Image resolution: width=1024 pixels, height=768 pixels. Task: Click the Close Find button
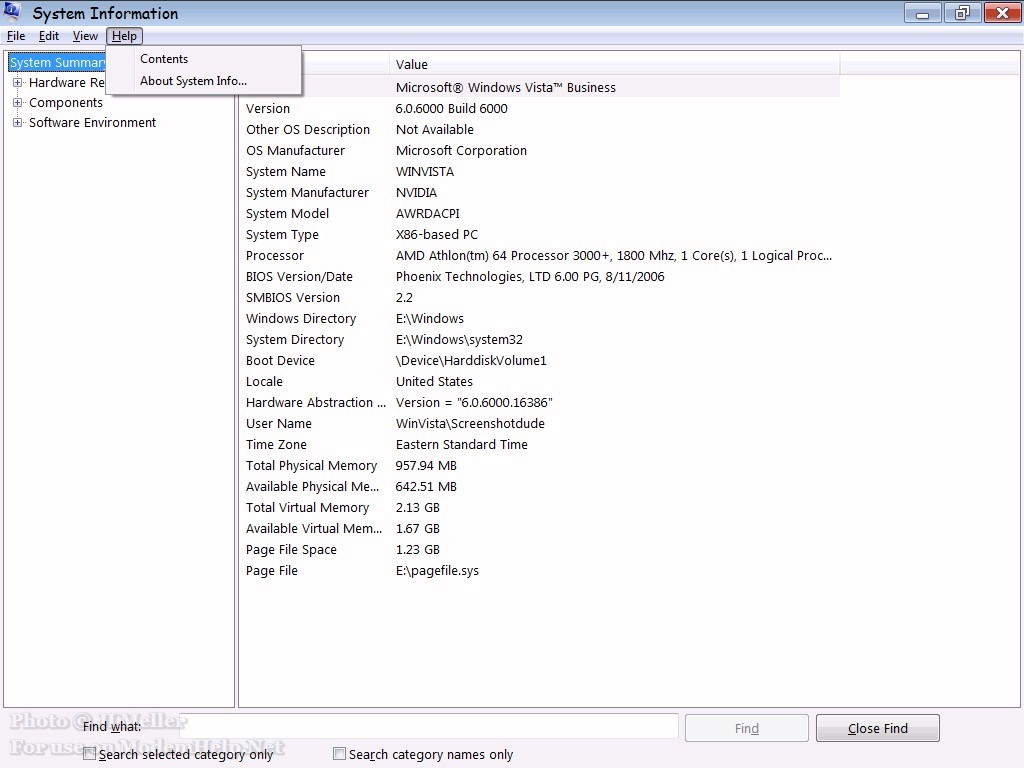coord(878,728)
